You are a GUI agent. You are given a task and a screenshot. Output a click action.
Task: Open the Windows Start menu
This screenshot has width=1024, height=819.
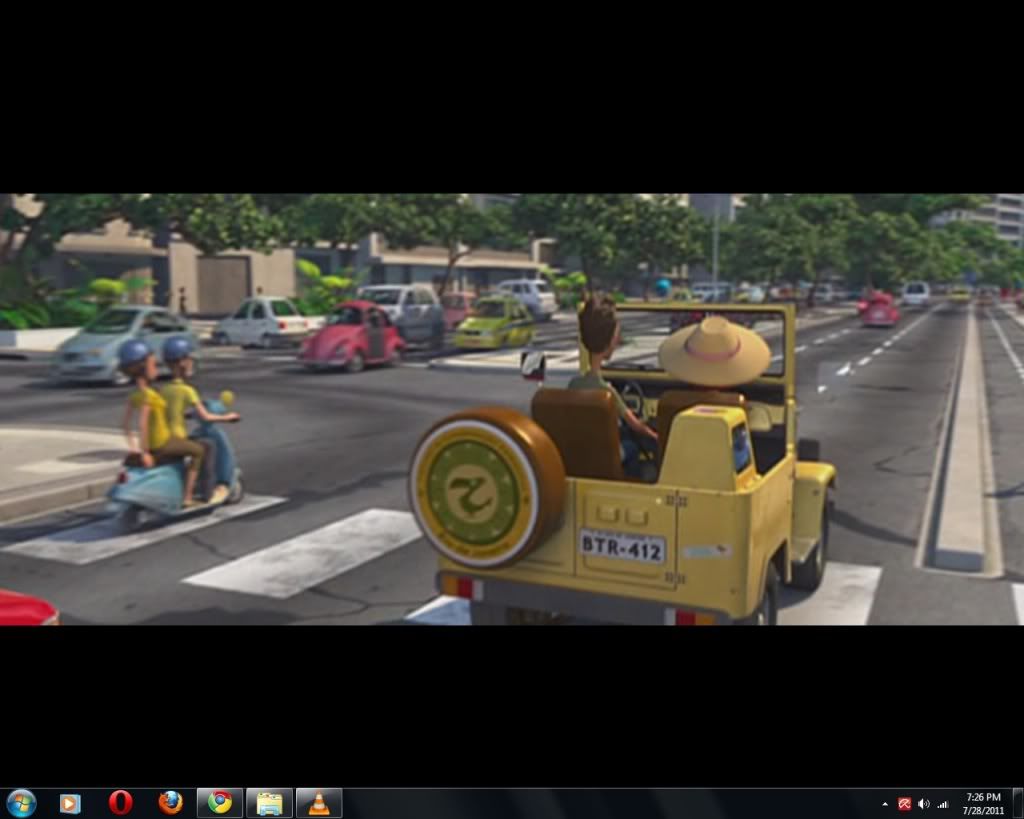click(x=20, y=803)
